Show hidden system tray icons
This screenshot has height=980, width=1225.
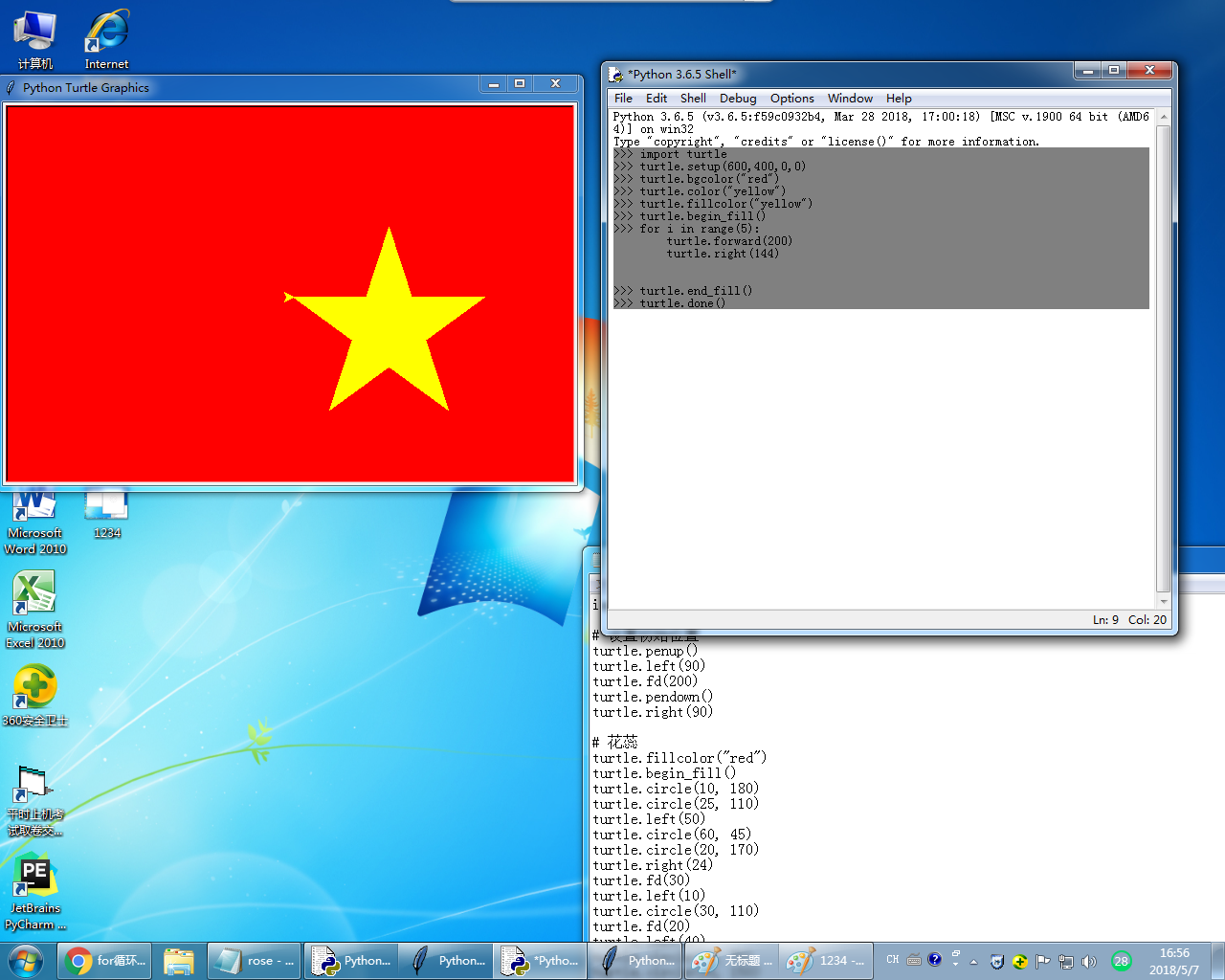(974, 962)
